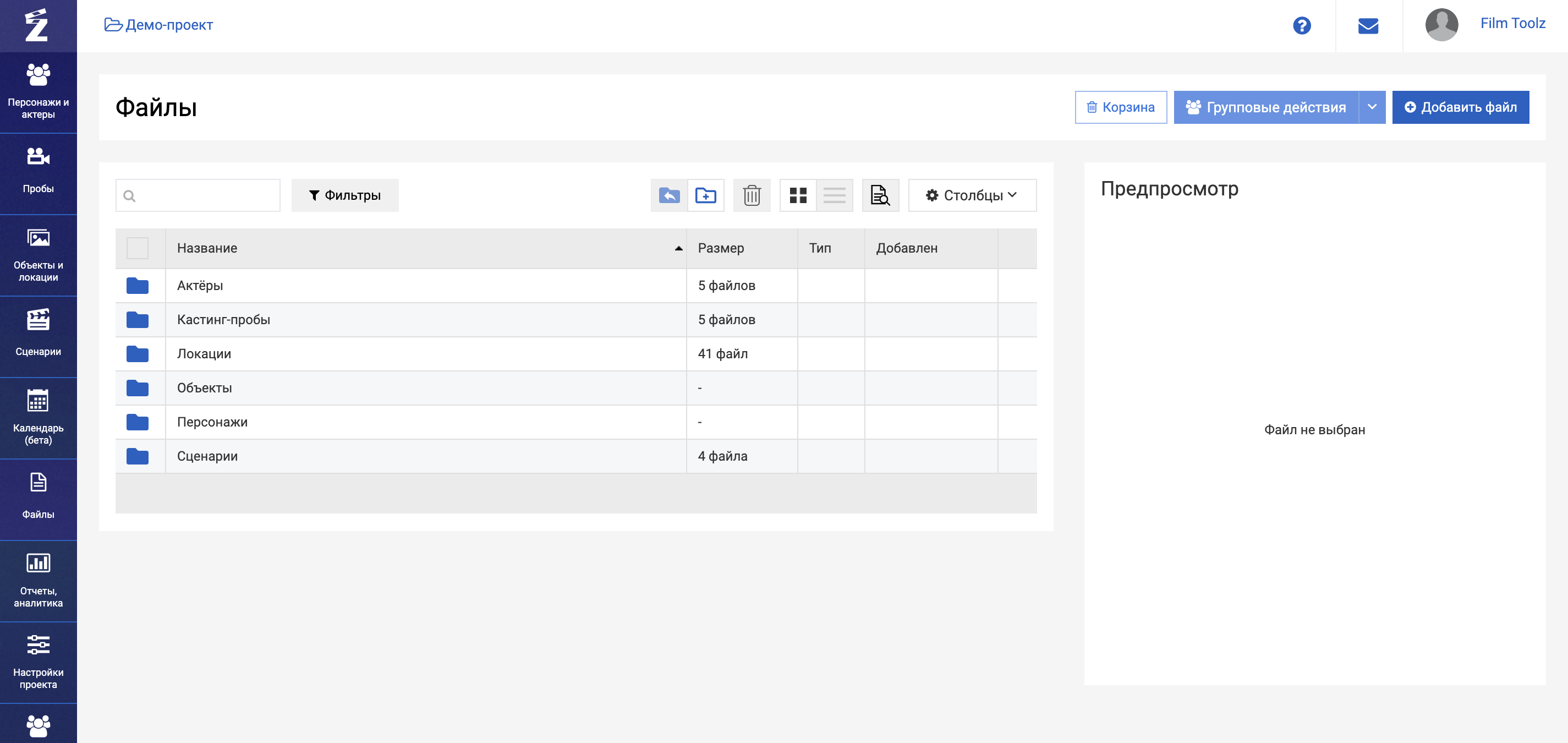Click the delete trash can toolbar icon
Viewport: 1568px width, 743px height.
coord(751,195)
